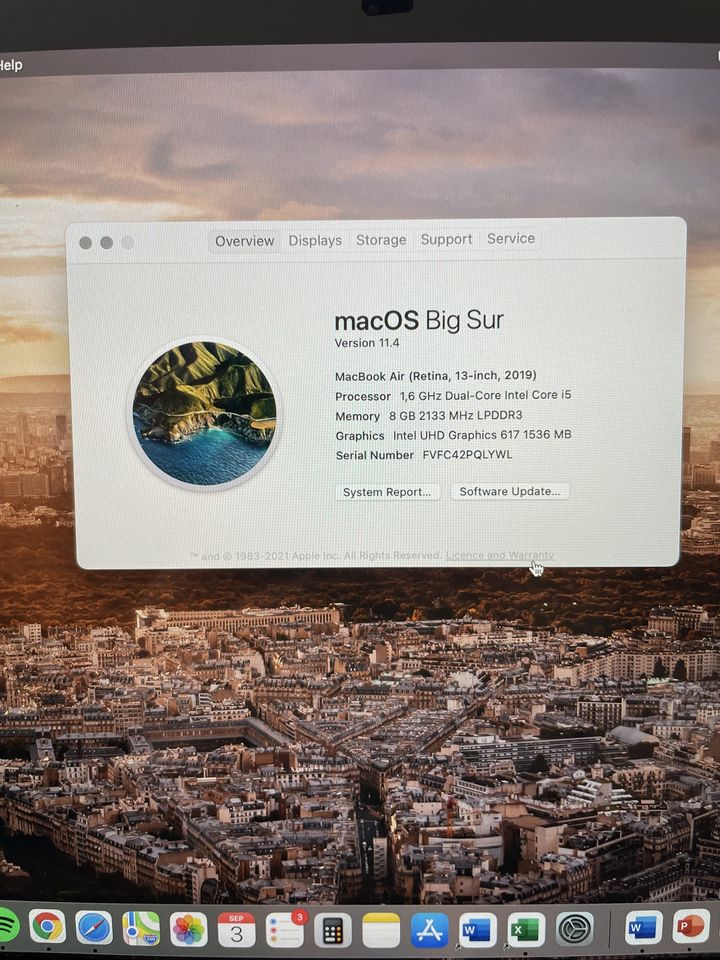720x960 pixels.
Task: Launch Excel from the dock
Action: (x=525, y=929)
